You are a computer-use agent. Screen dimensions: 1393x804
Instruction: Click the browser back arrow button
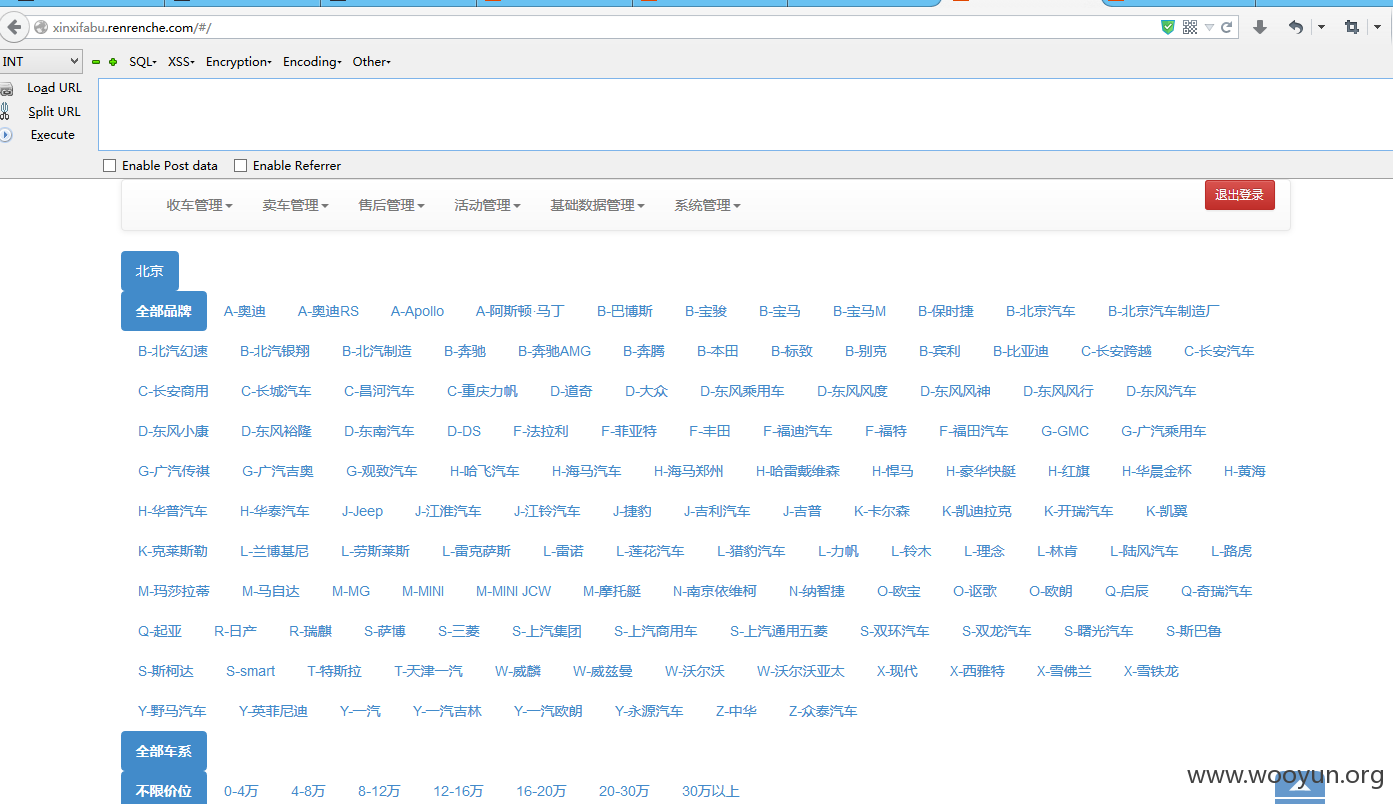(x=14, y=27)
